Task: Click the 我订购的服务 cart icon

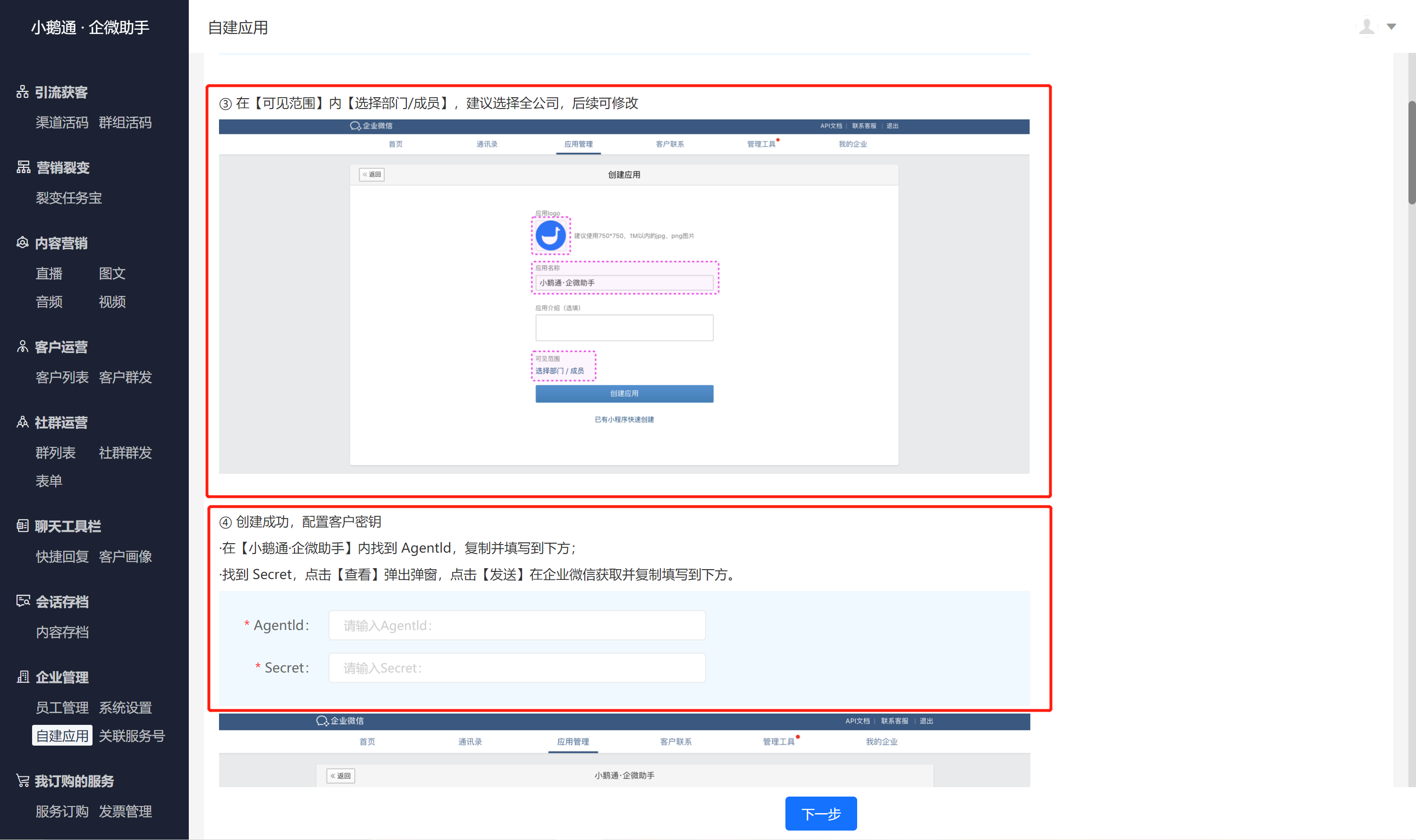Action: pyautogui.click(x=23, y=781)
